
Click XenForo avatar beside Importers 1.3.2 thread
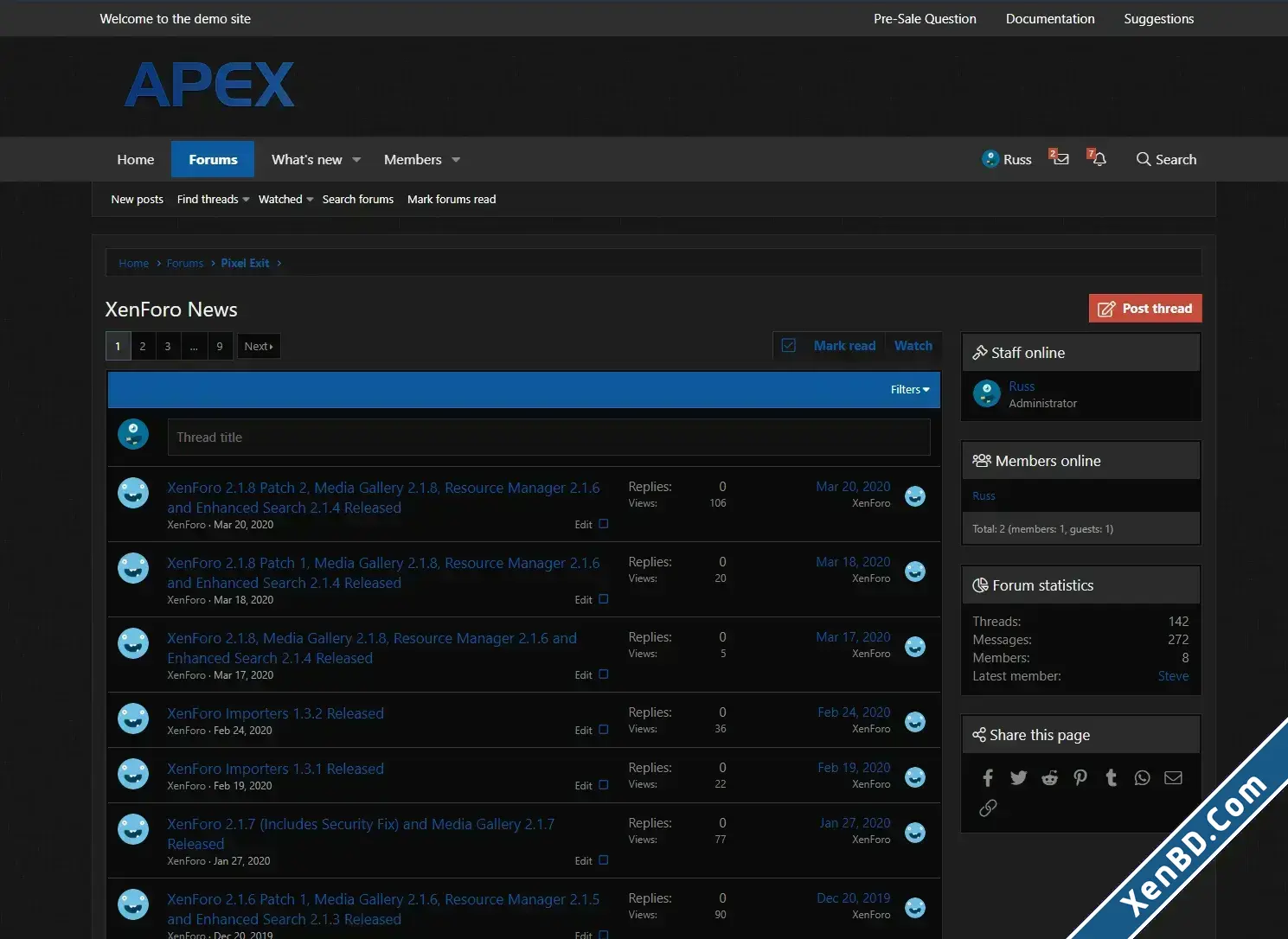point(133,719)
